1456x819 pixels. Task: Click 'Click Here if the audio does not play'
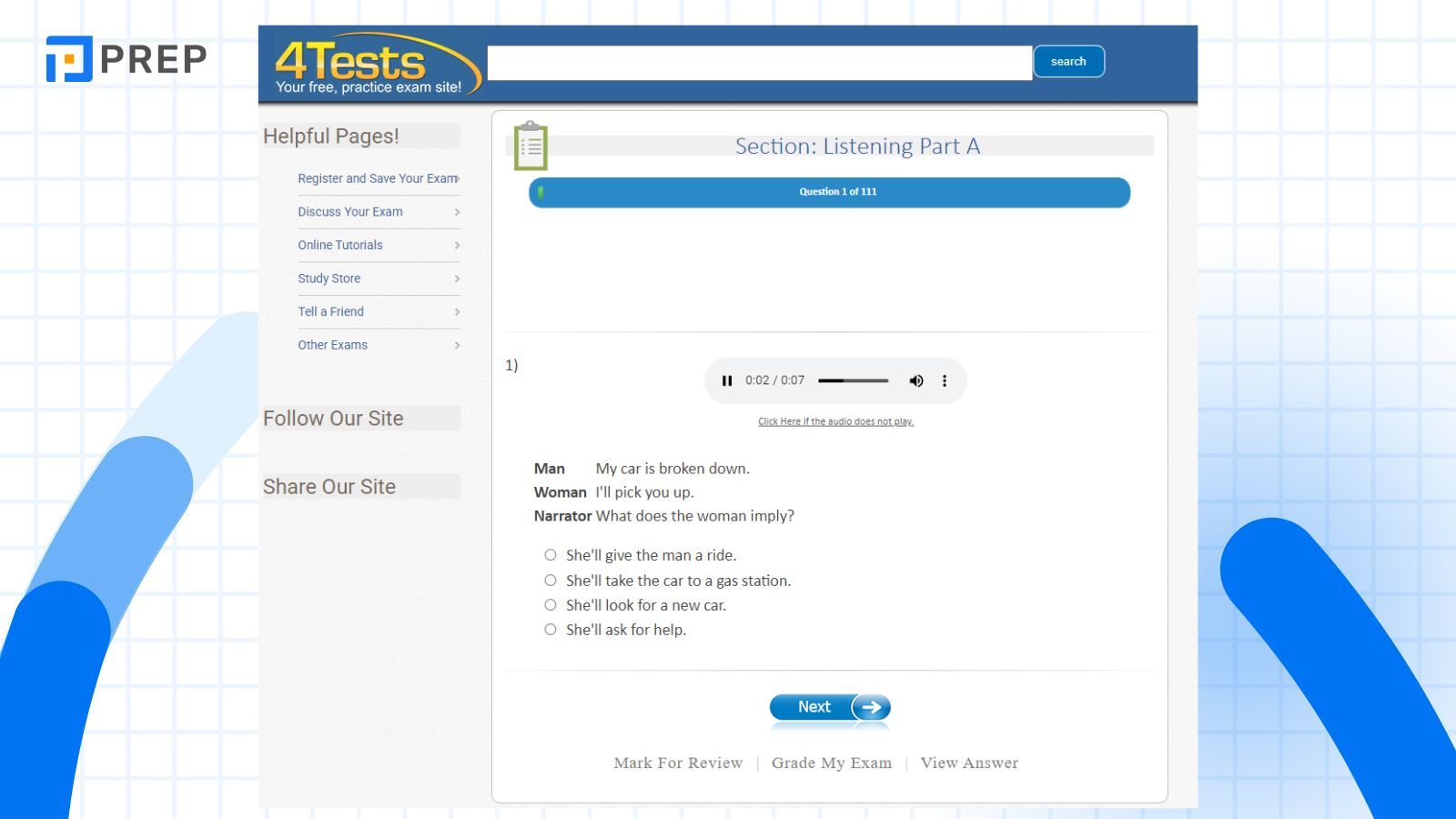(x=835, y=421)
